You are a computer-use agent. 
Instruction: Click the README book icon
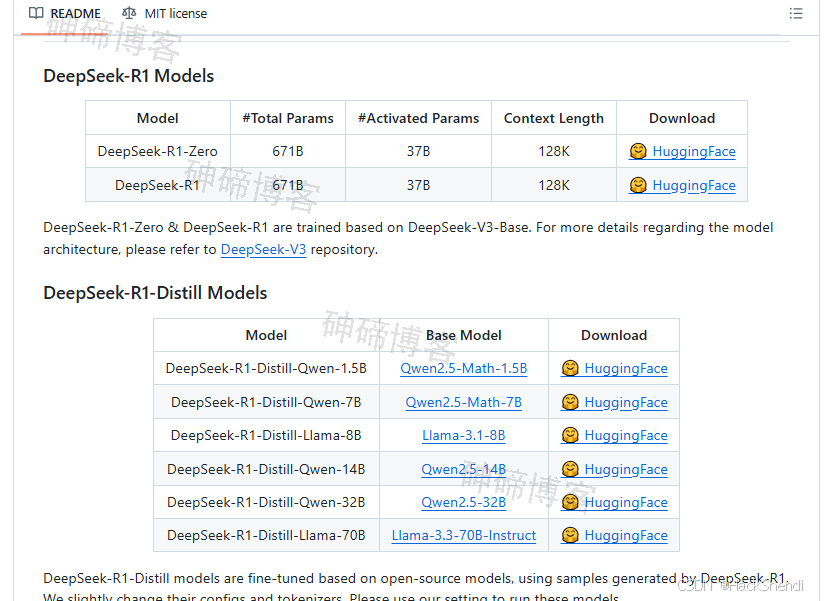pyautogui.click(x=36, y=13)
